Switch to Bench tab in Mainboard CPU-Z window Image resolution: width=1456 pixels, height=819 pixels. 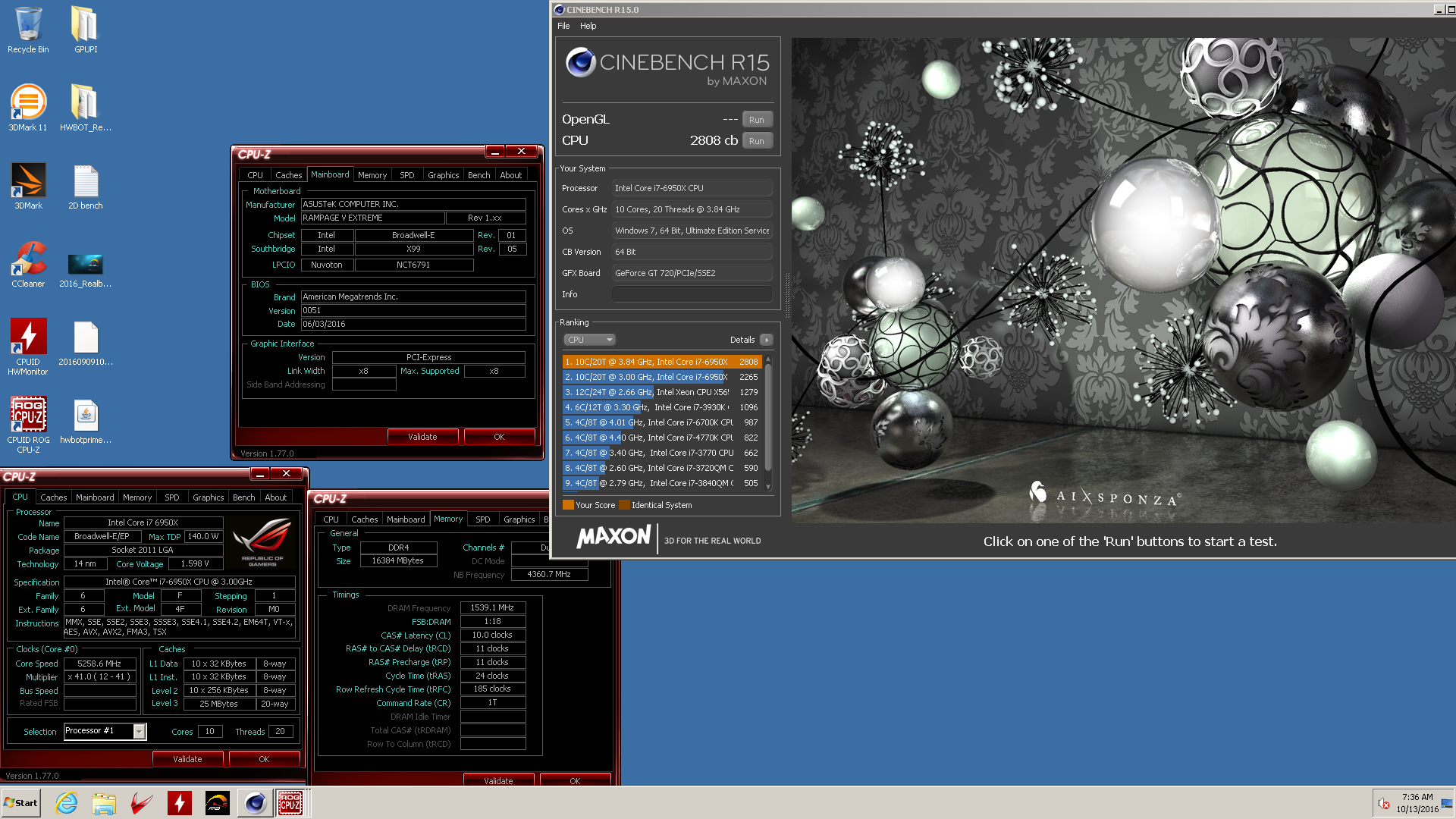point(479,175)
